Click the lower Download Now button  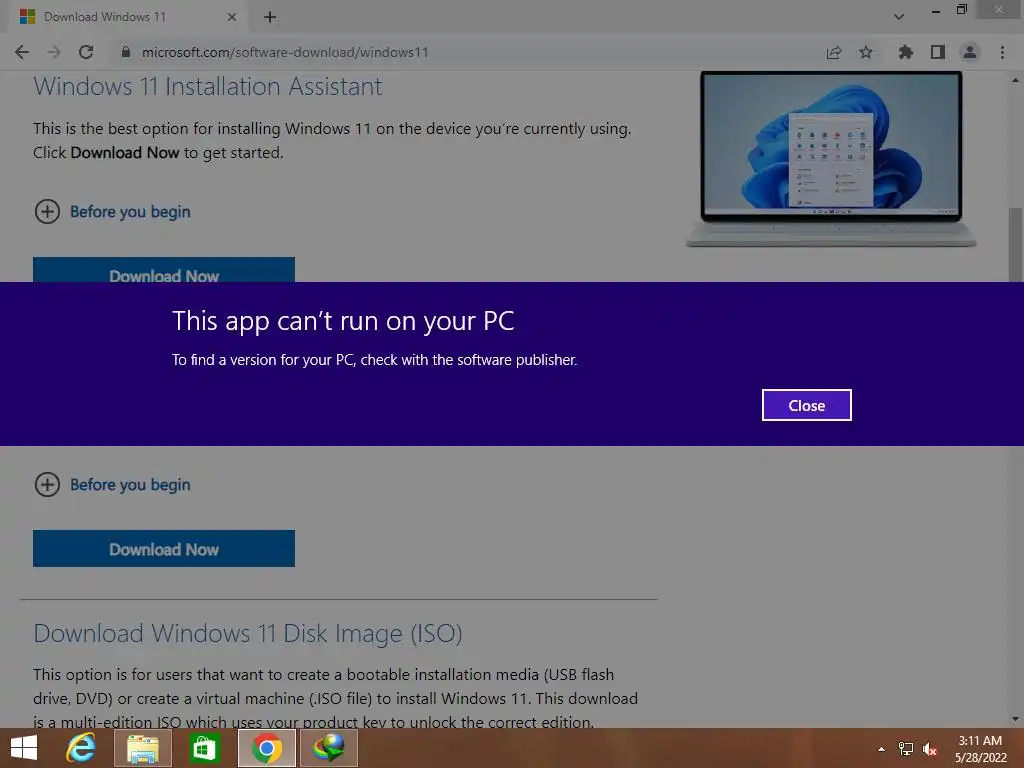pyautogui.click(x=164, y=549)
